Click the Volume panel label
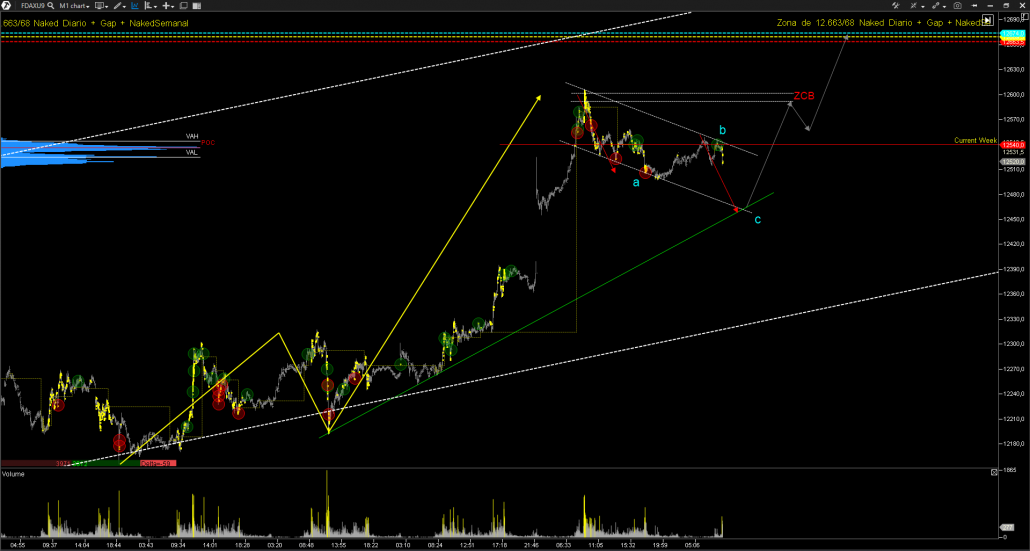1030x551 pixels. pos(13,474)
